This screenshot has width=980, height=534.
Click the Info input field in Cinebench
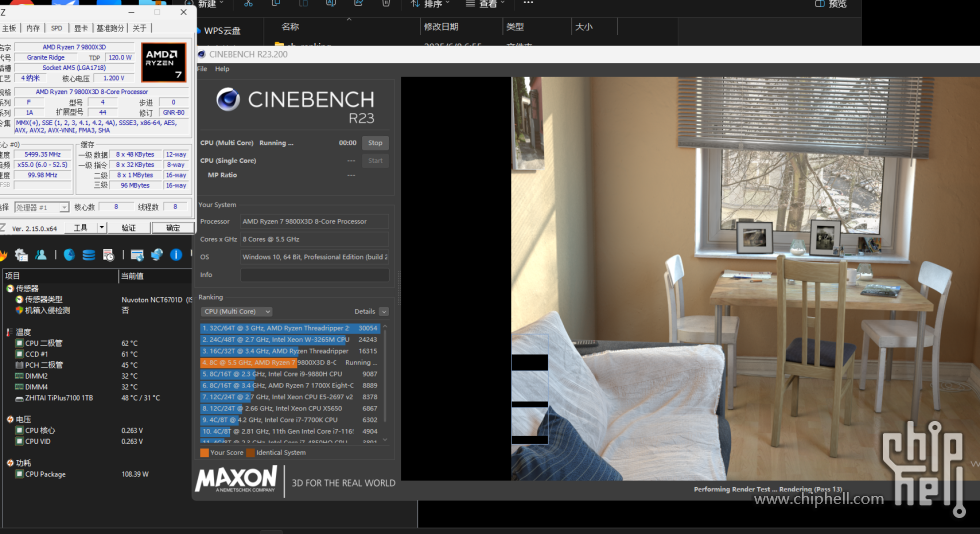click(314, 275)
